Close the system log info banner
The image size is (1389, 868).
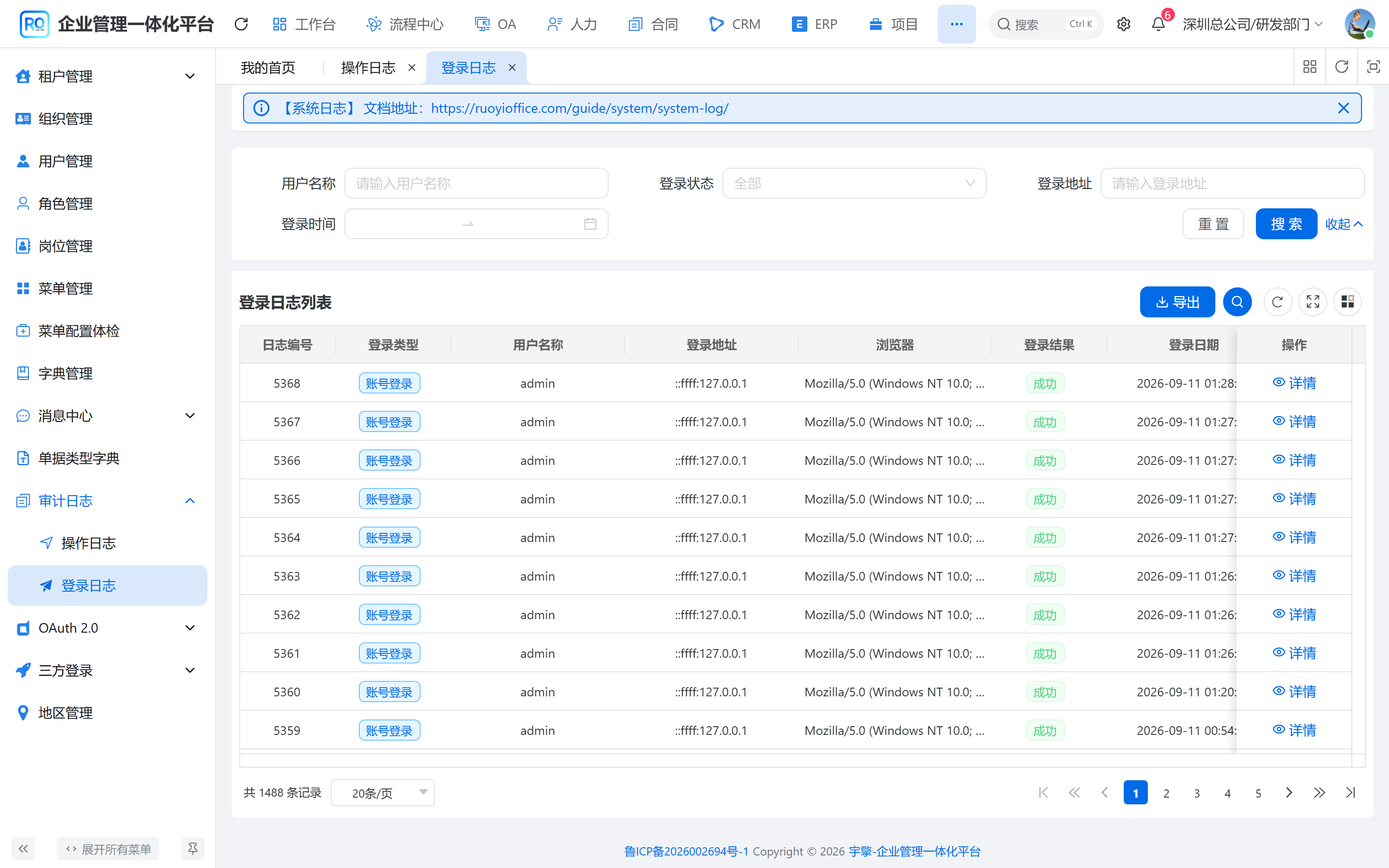tap(1343, 108)
